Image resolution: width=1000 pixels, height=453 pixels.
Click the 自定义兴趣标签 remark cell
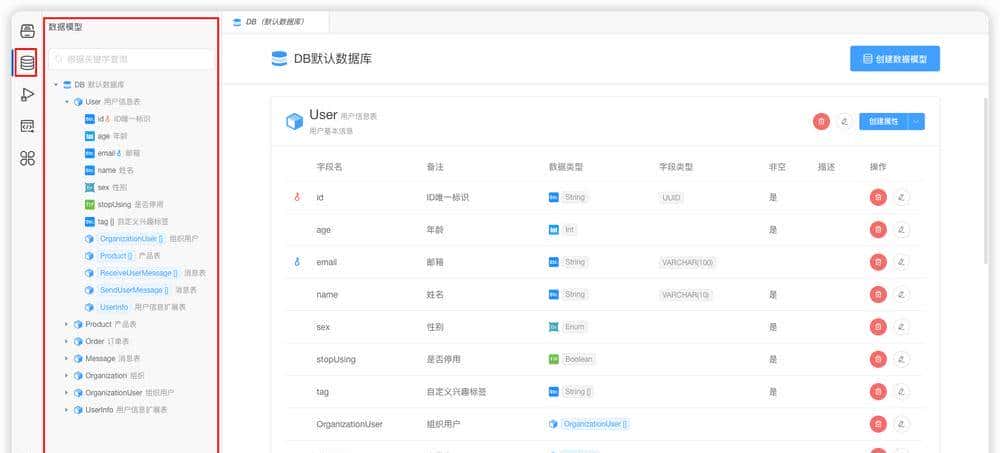[x=456, y=392]
